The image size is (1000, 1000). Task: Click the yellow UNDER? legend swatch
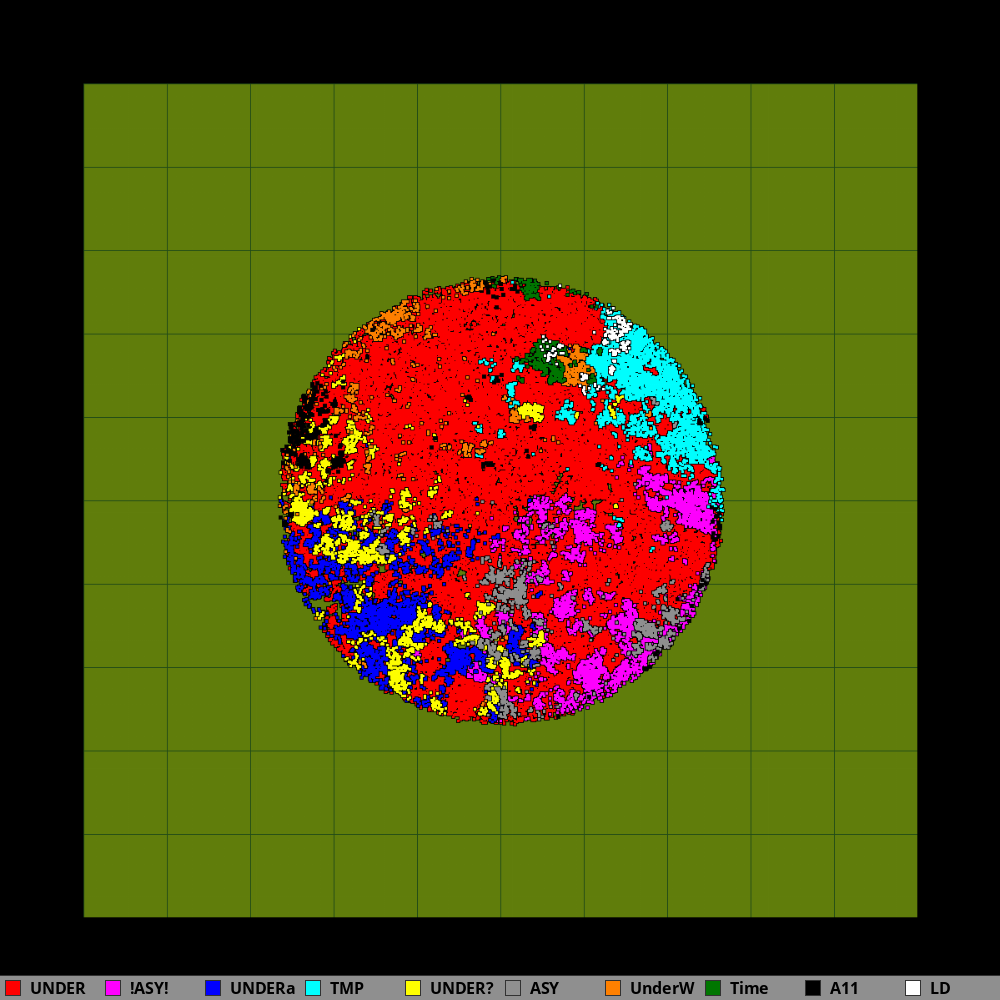click(413, 988)
